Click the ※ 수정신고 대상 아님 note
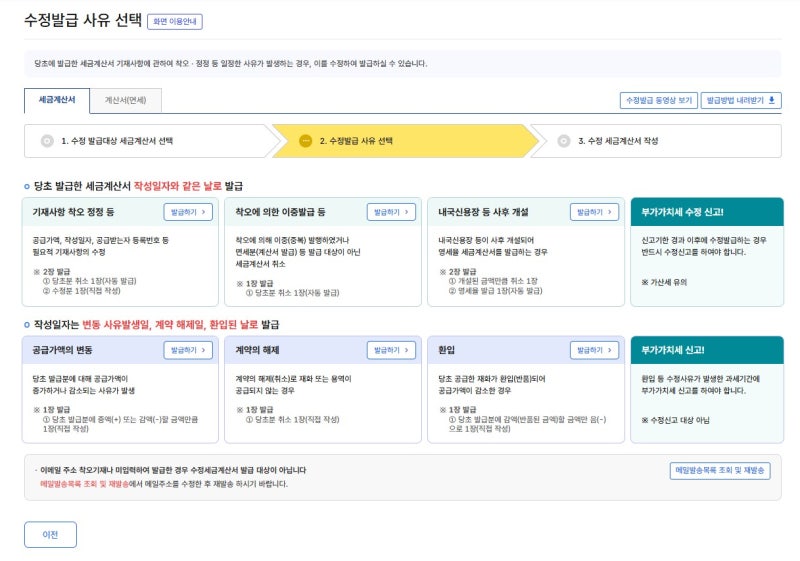800x561 pixels. [x=676, y=420]
